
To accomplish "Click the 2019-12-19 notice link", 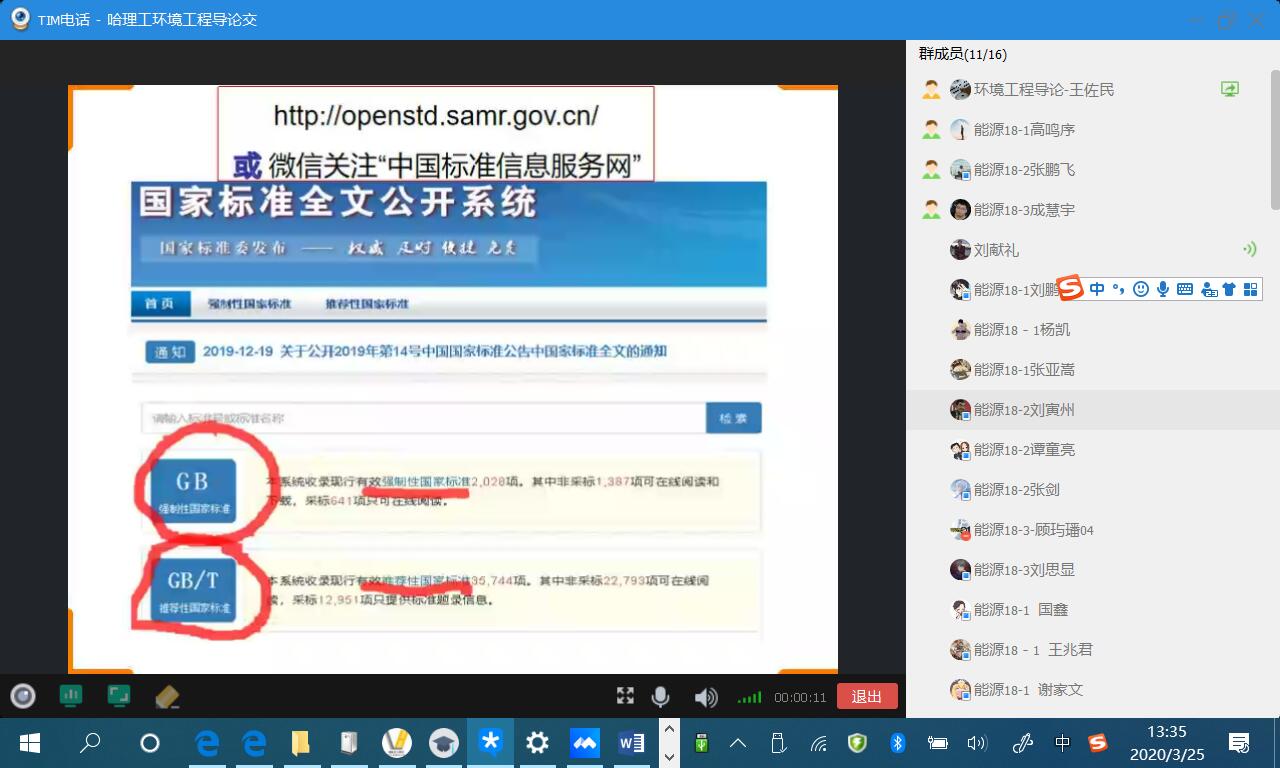I will (434, 351).
